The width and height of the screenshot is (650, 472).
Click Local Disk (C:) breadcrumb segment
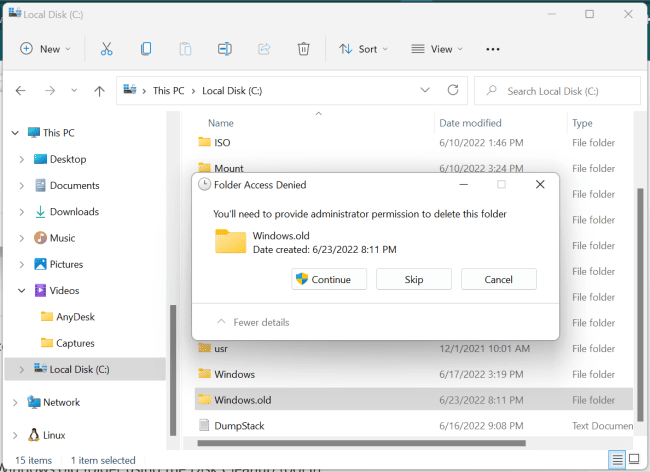pos(232,90)
